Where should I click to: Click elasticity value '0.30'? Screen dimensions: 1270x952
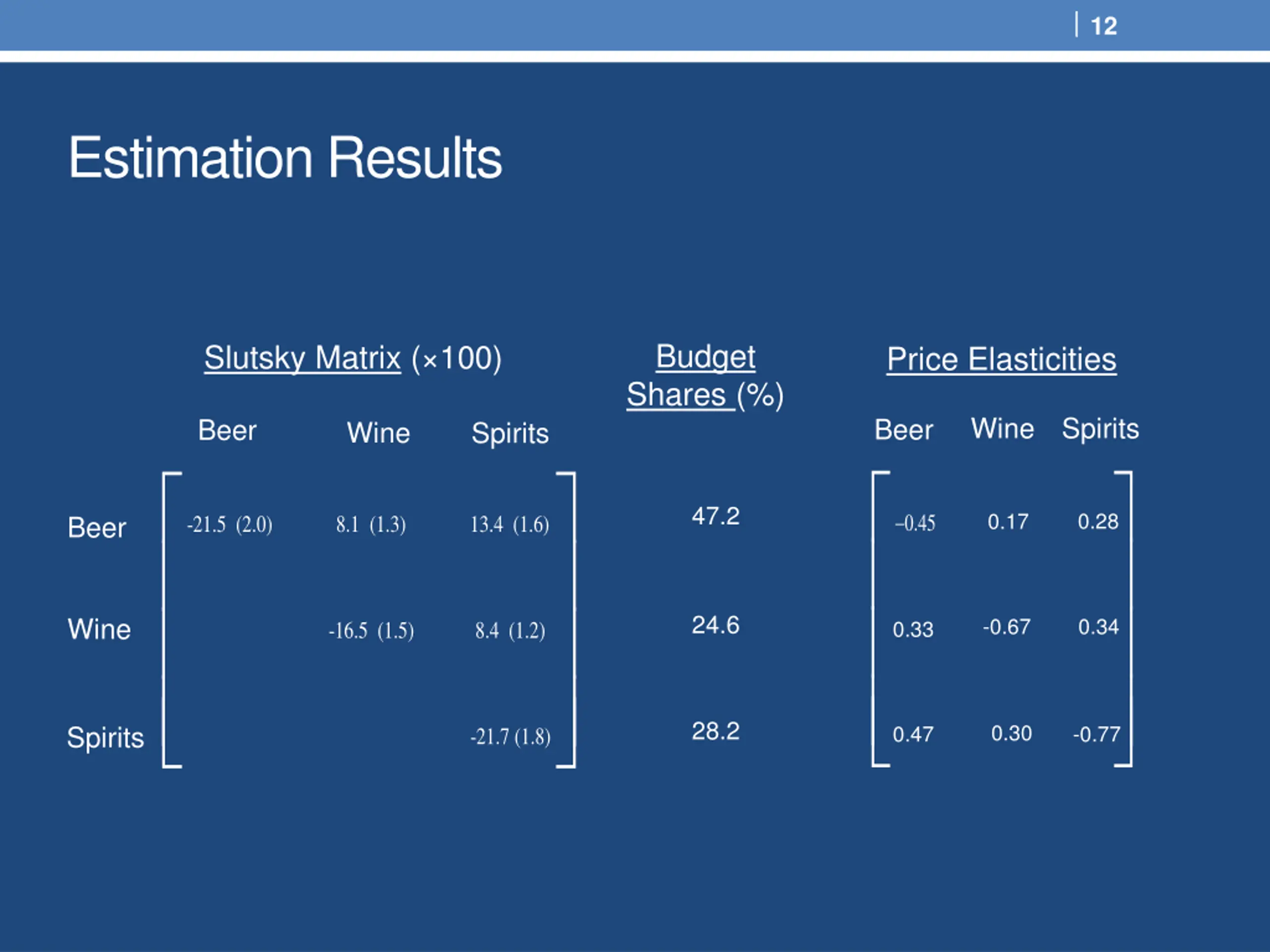coord(1012,733)
